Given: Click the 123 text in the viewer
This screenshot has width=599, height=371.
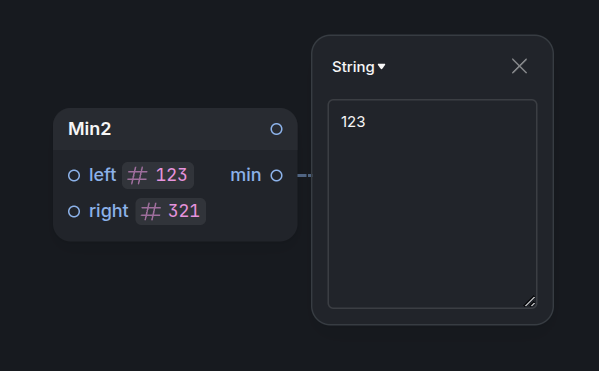Looking at the screenshot, I should (x=353, y=122).
